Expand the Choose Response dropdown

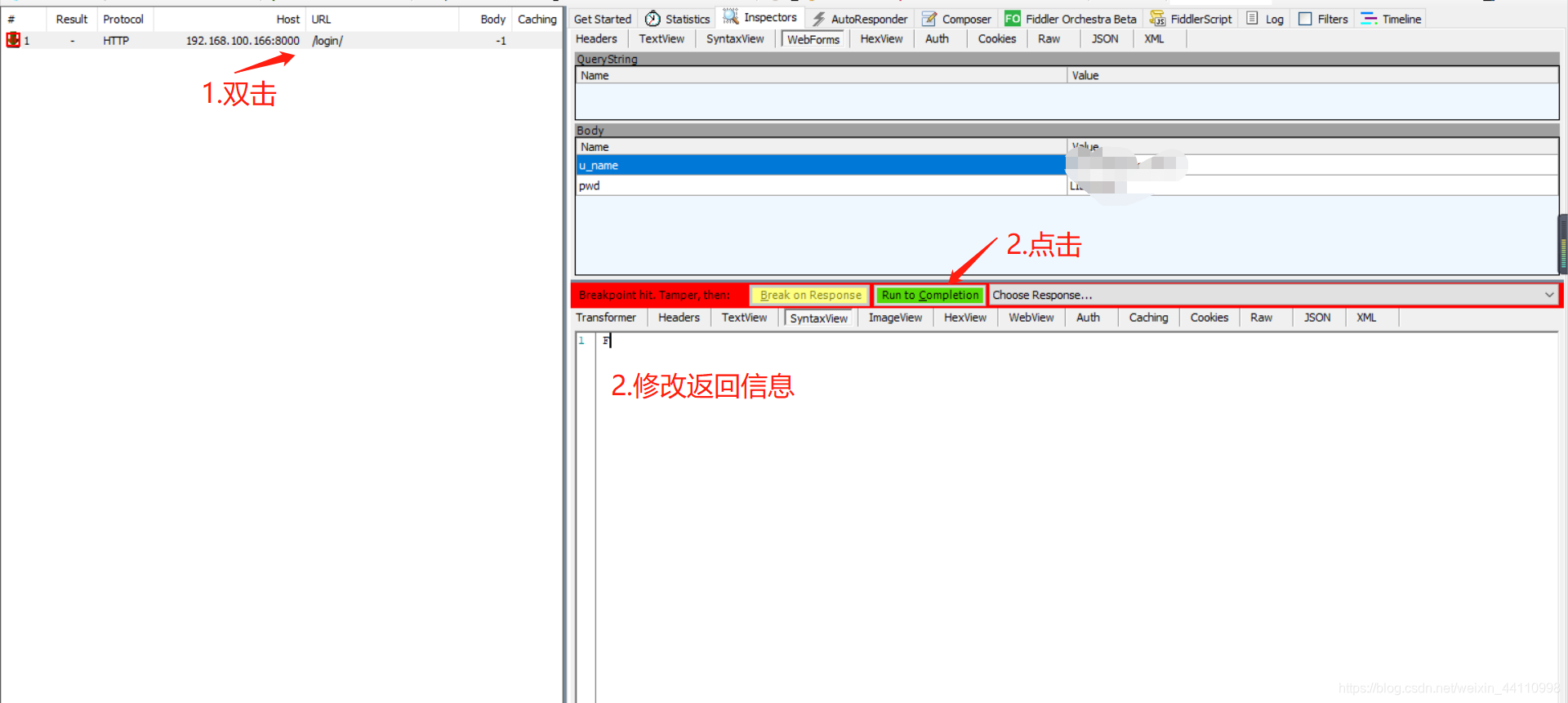point(1548,295)
